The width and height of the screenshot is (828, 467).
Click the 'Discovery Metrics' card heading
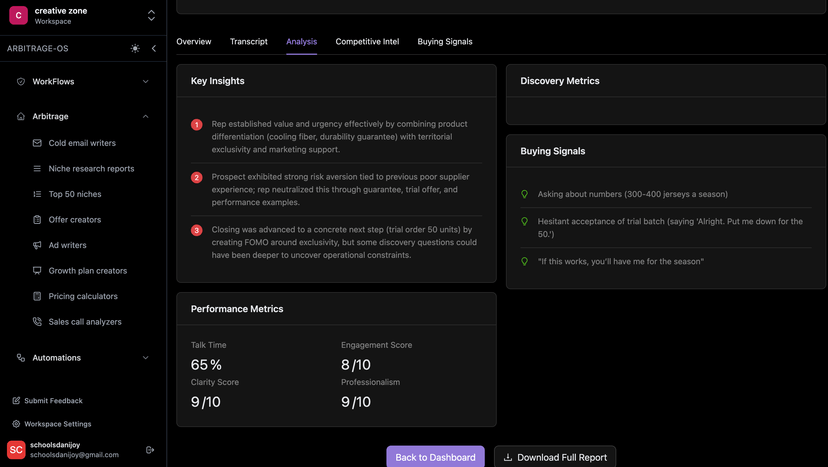(560, 81)
